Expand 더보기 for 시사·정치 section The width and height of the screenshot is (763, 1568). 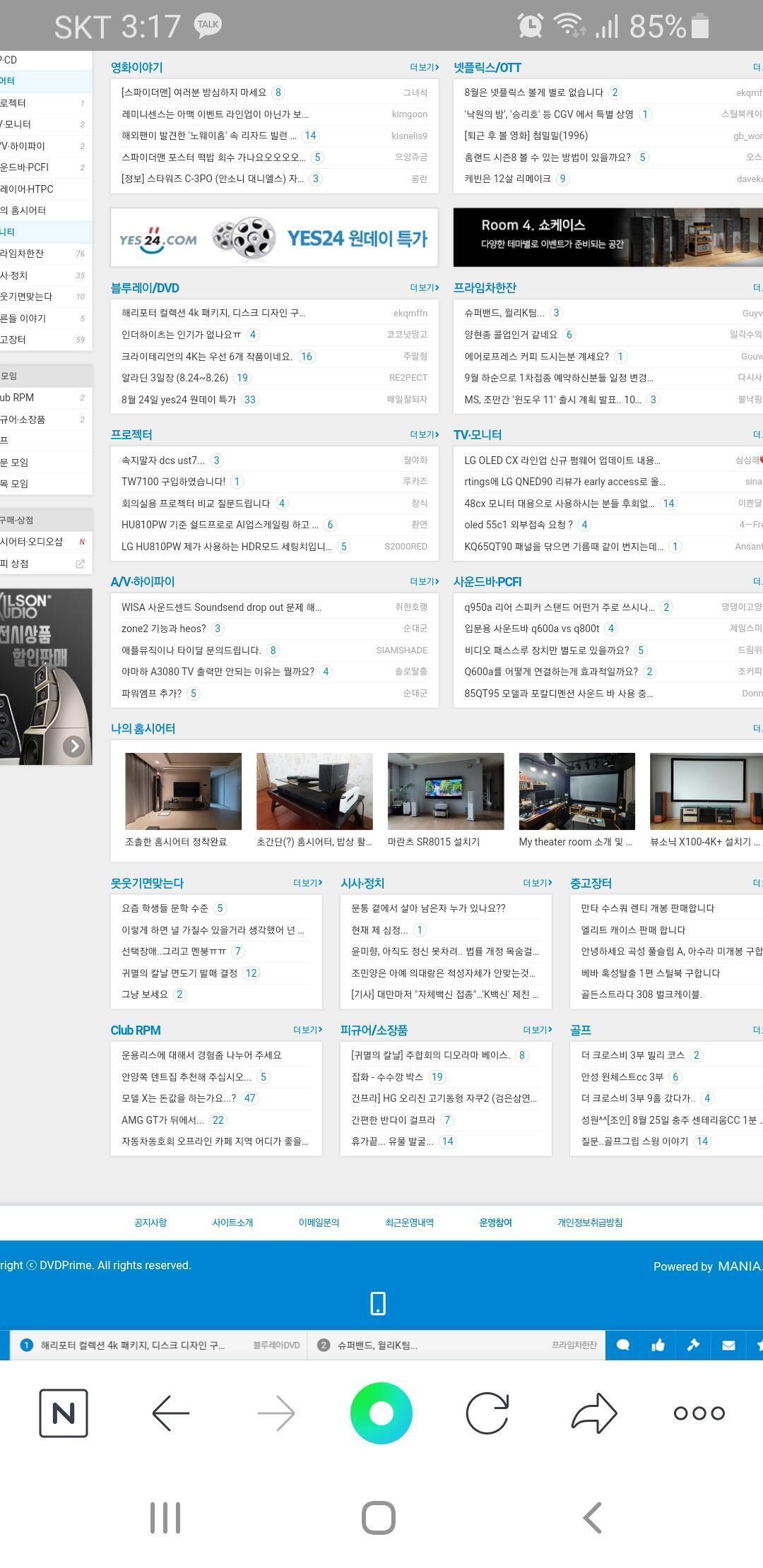pos(538,883)
